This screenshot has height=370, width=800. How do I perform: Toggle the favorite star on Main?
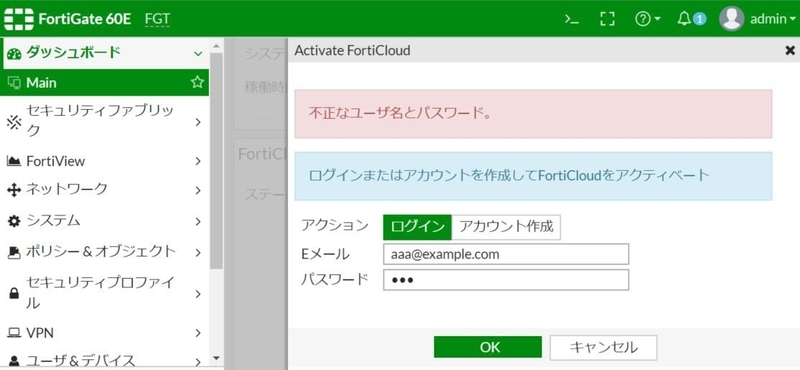tap(197, 82)
